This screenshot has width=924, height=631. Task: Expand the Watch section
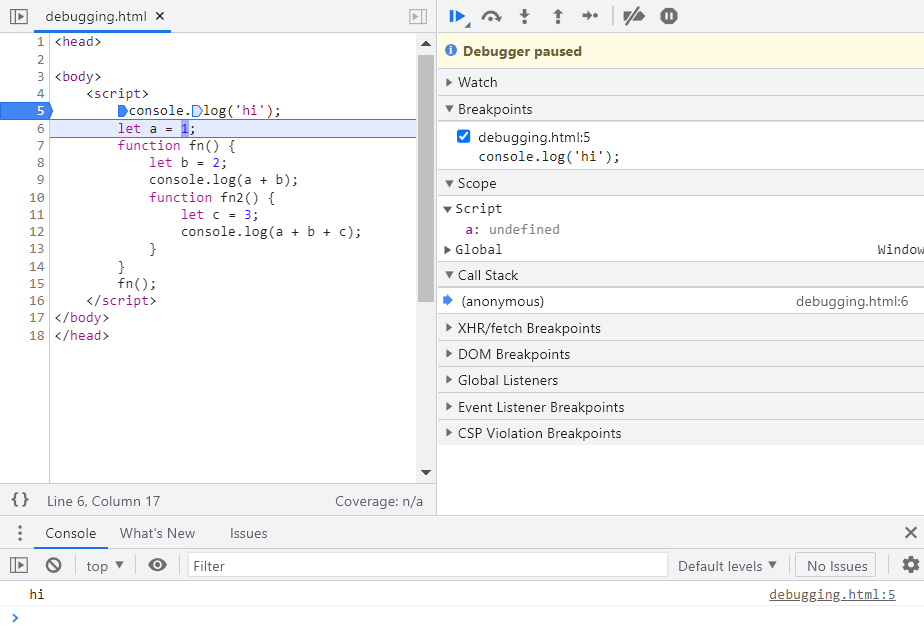click(681, 82)
